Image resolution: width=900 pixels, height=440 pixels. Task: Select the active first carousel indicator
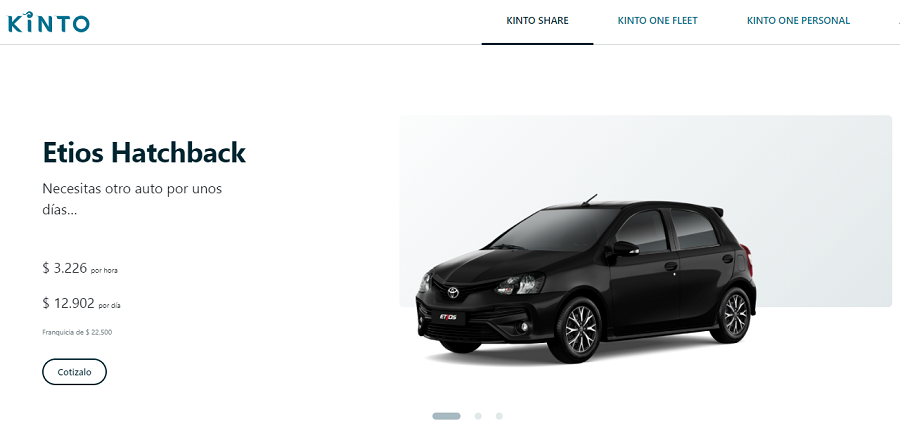[x=446, y=416]
